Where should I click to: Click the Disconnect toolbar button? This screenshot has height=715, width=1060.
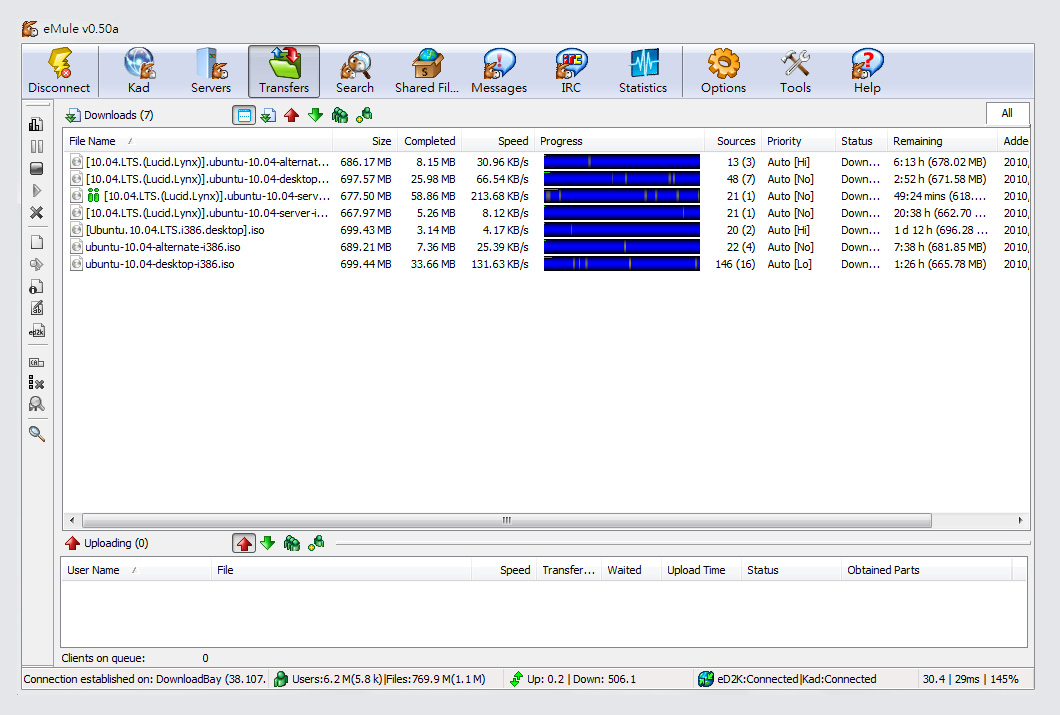[x=59, y=71]
